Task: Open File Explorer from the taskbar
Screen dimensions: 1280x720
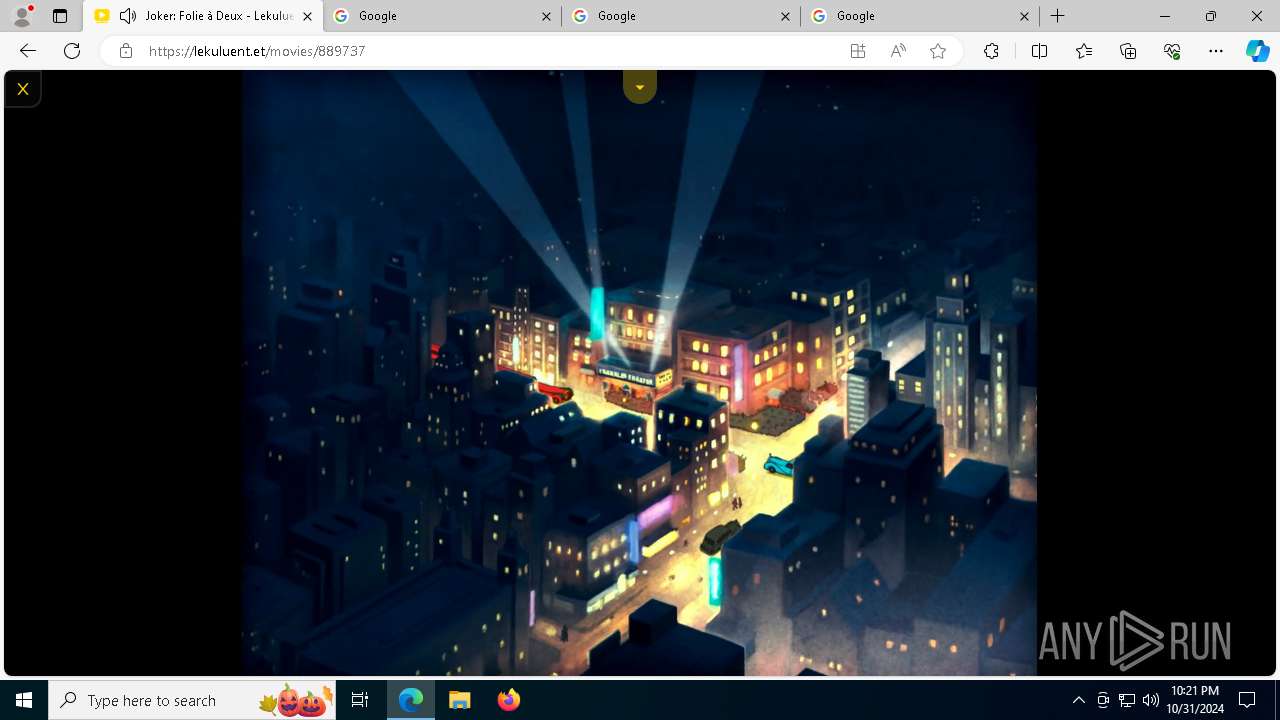Action: pyautogui.click(x=459, y=700)
